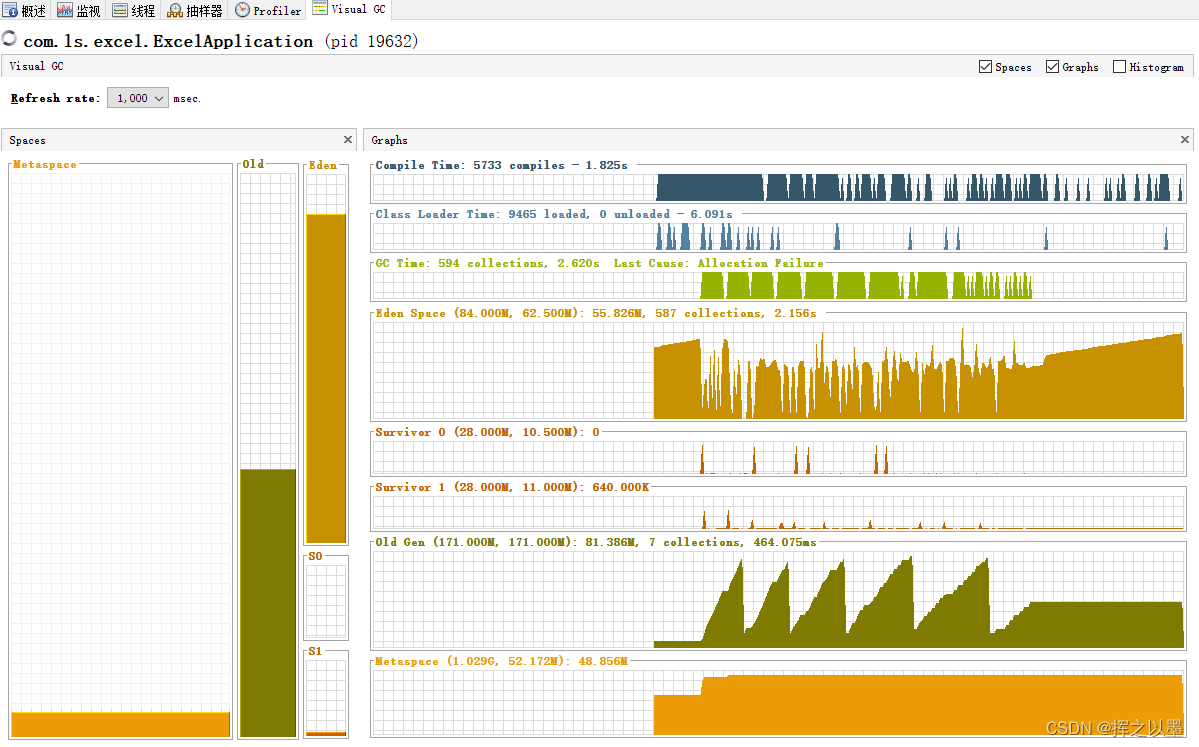The width and height of the screenshot is (1199, 747).
Task: Enable the Histogram checkbox
Action: [1119, 67]
